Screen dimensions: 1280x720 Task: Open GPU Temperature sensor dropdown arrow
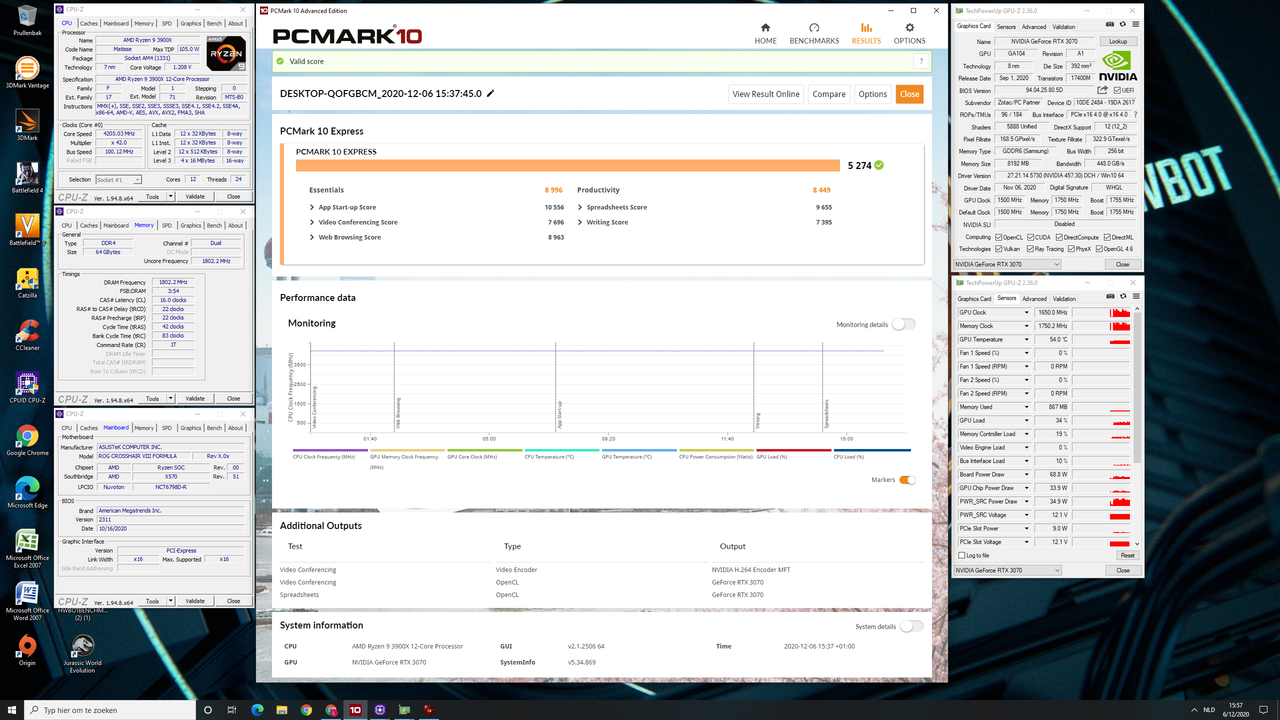(1026, 339)
